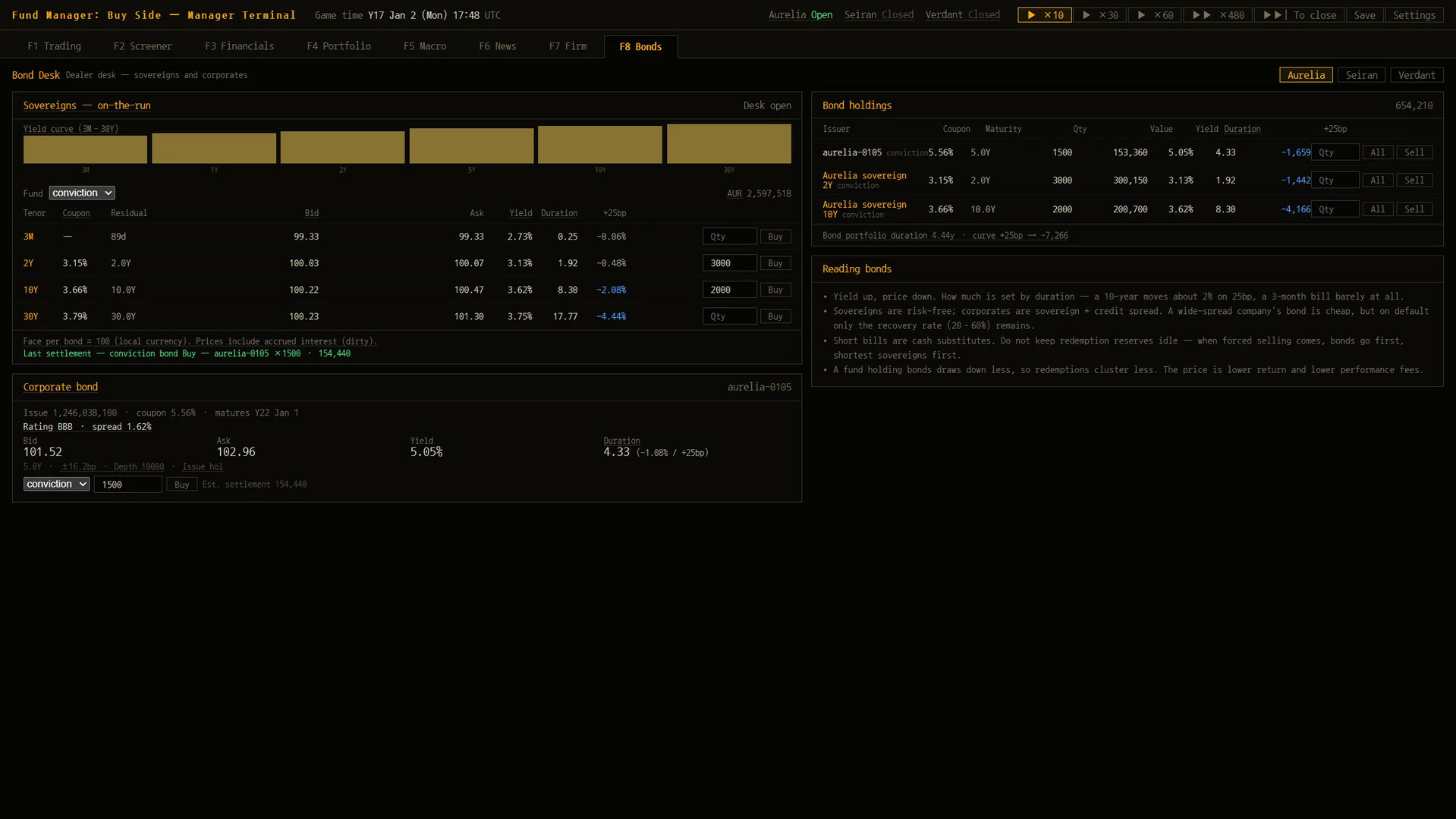Sell the aurelia-0105 holding
This screenshot has height=819, width=1456.
point(1414,152)
